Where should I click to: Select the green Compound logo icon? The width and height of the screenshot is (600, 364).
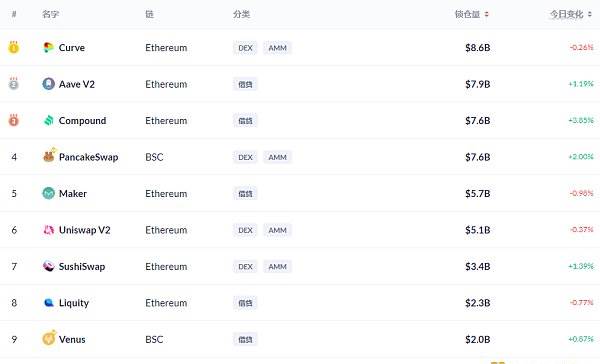(48, 121)
